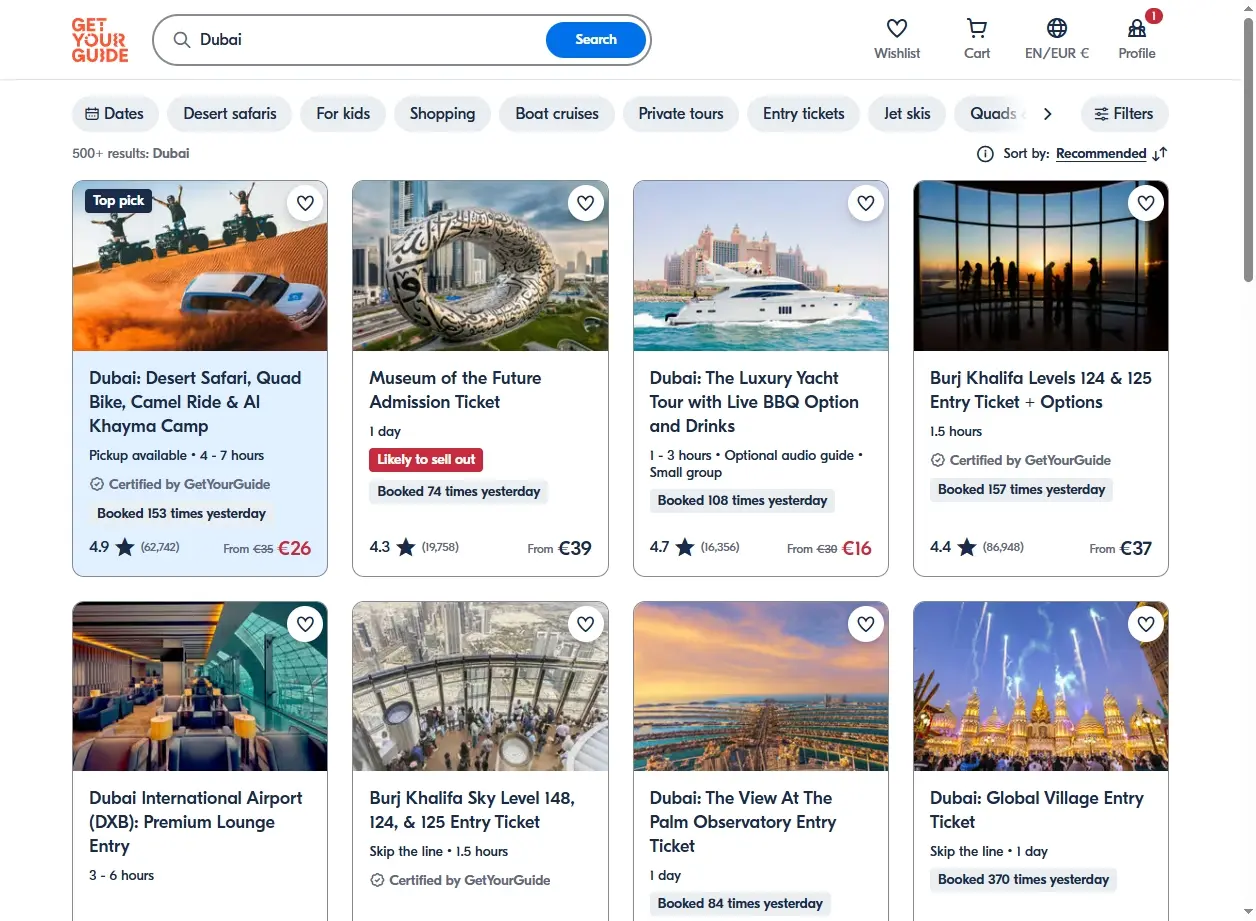
Task: Select the Private tours filter chip
Action: (x=681, y=114)
